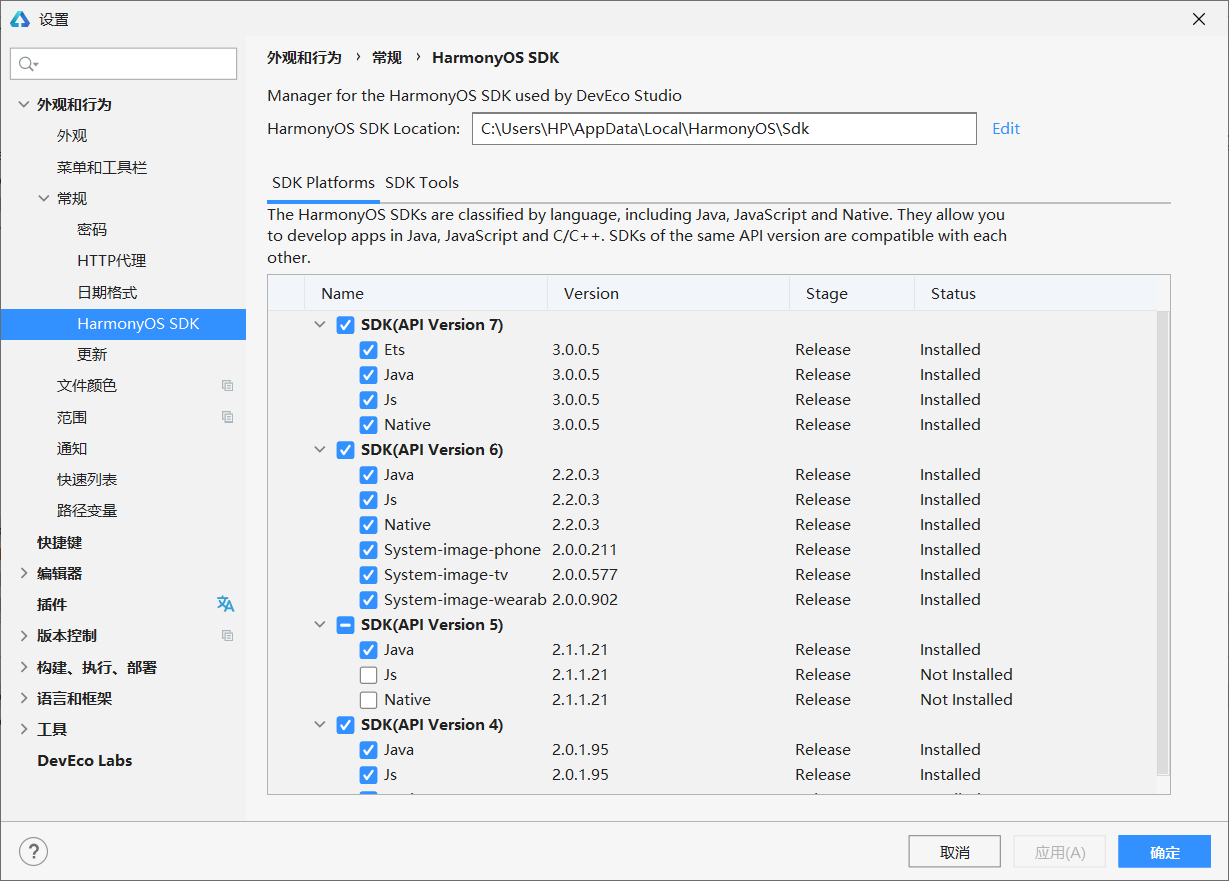Click the 取消 button

[x=955, y=852]
